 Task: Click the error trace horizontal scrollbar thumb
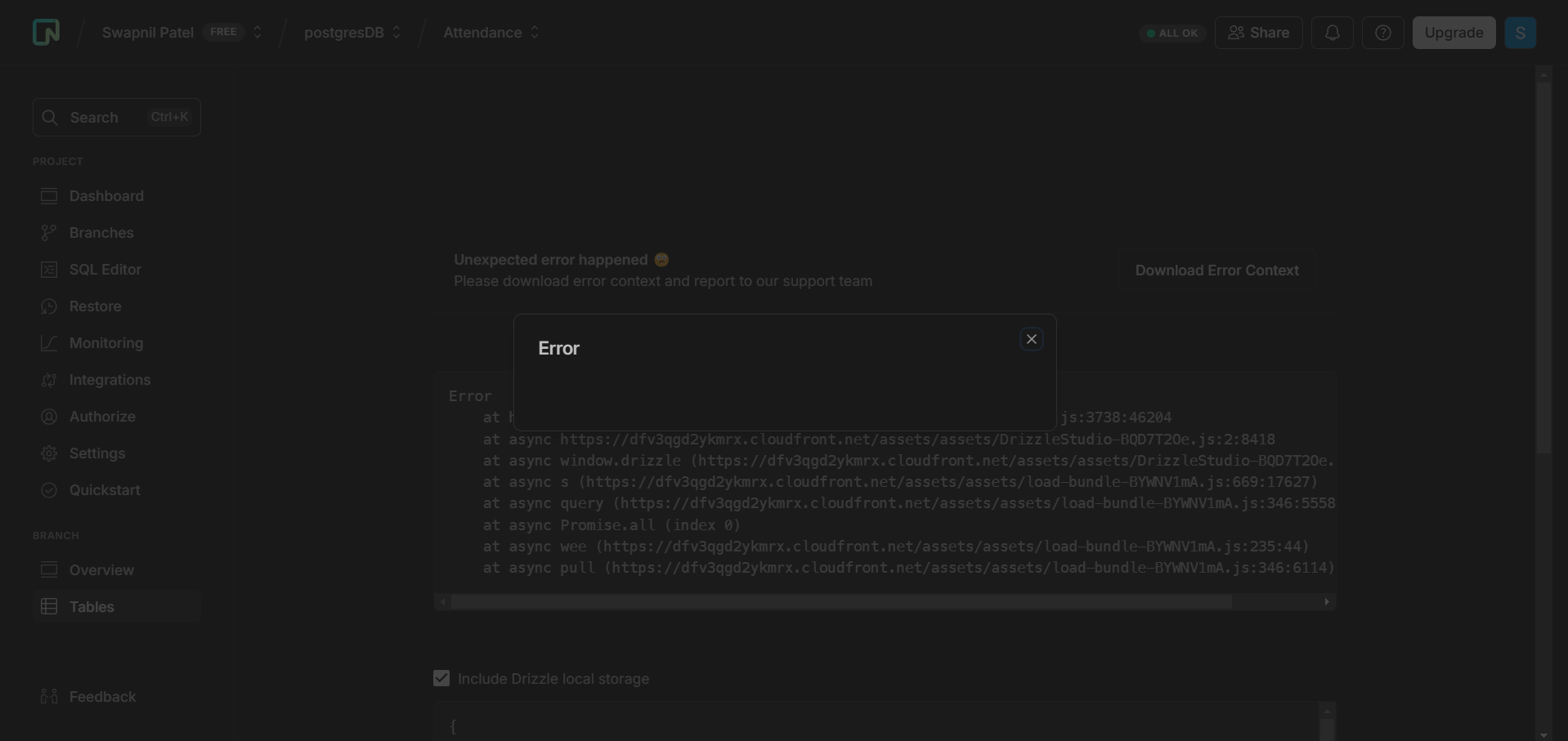(841, 601)
